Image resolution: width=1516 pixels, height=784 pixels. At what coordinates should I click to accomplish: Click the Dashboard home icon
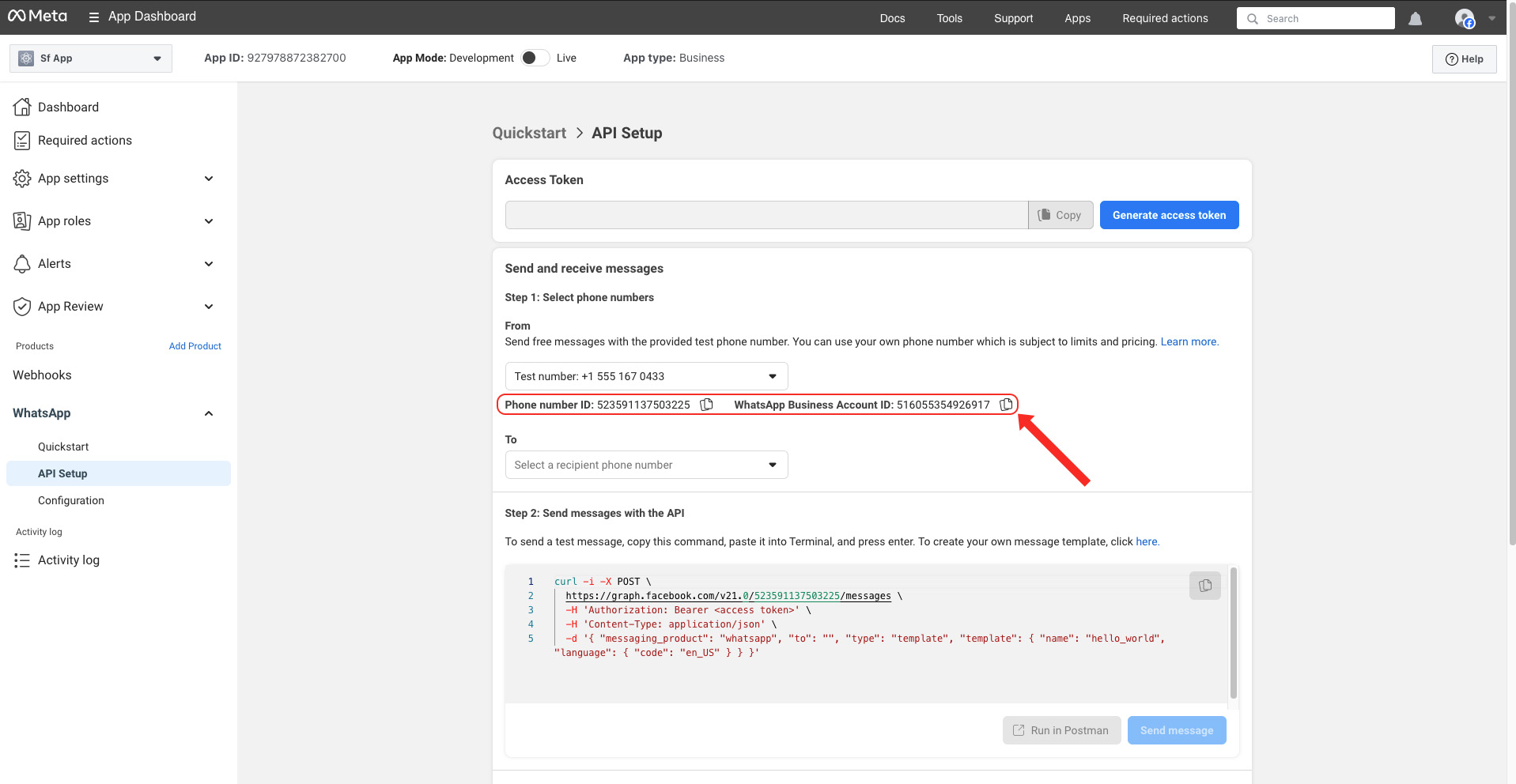click(22, 107)
